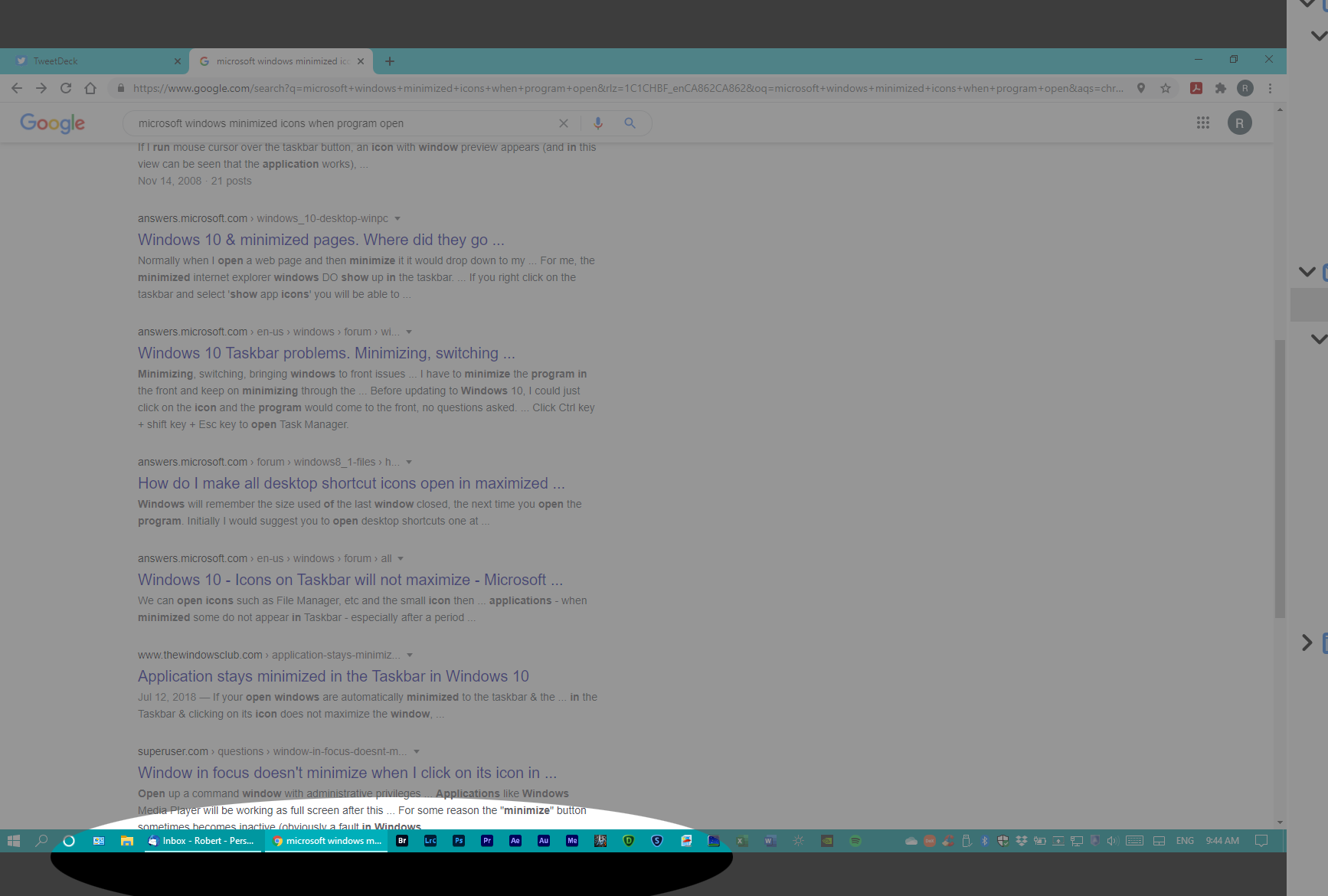This screenshot has width=1328, height=896.
Task: Open Photoshop from the taskbar
Action: (x=459, y=841)
